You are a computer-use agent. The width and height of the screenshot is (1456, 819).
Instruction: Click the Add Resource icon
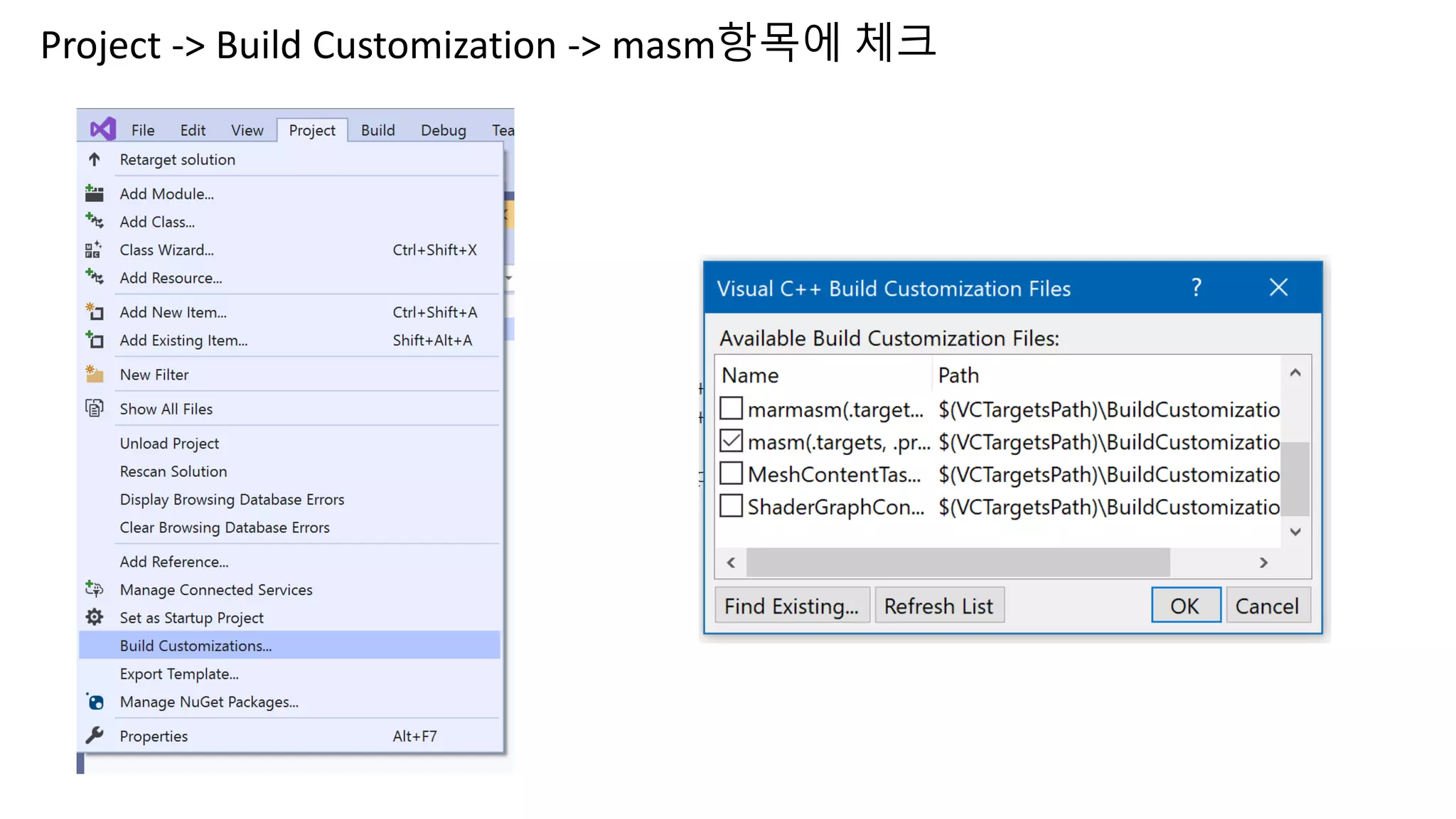click(x=94, y=277)
